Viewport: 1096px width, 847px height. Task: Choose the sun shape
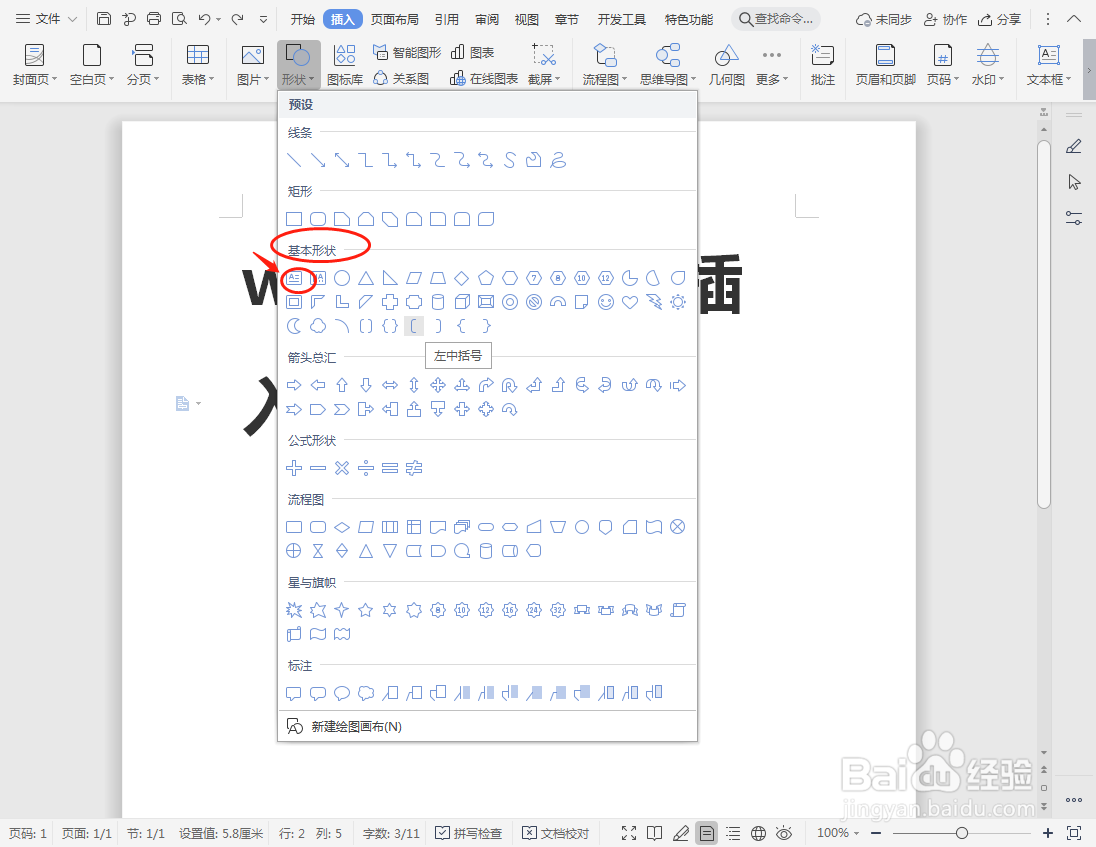click(x=677, y=302)
